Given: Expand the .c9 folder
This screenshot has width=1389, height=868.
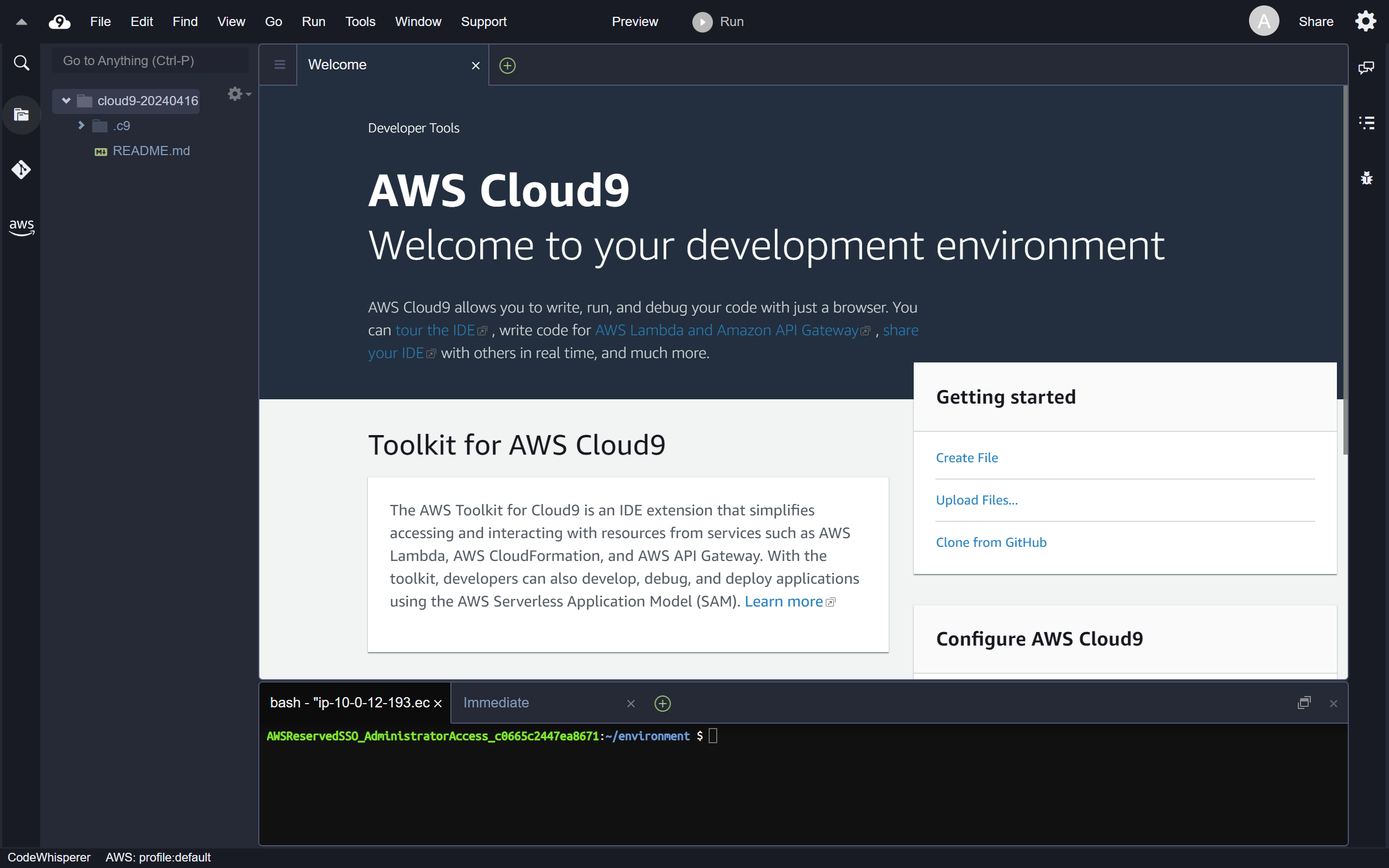Looking at the screenshot, I should pos(80,125).
